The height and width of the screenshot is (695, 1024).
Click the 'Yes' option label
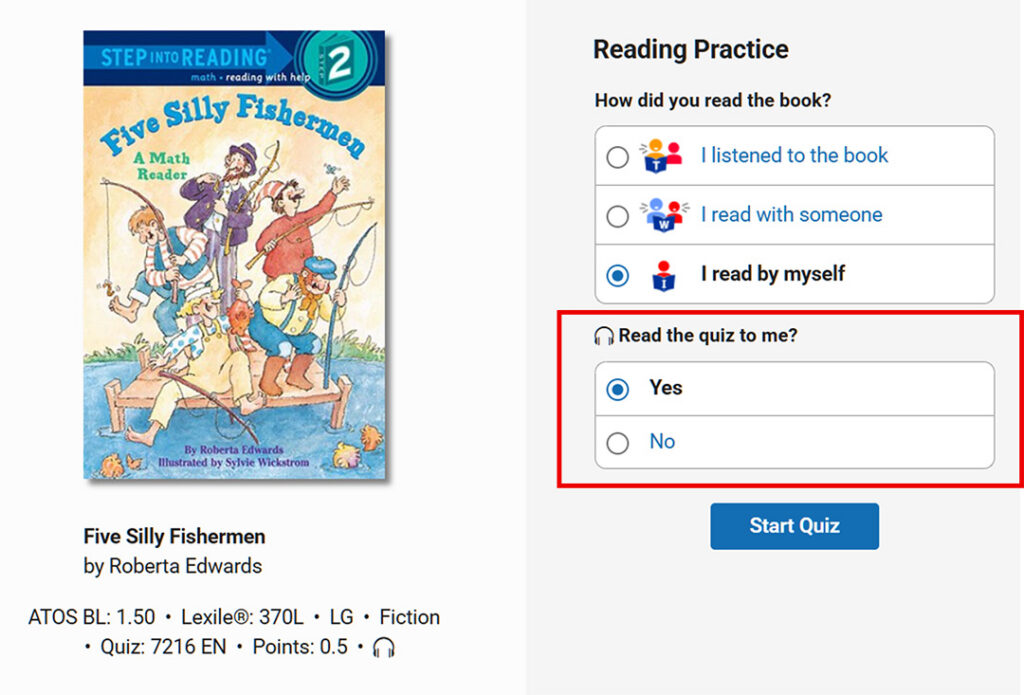pyautogui.click(x=665, y=388)
